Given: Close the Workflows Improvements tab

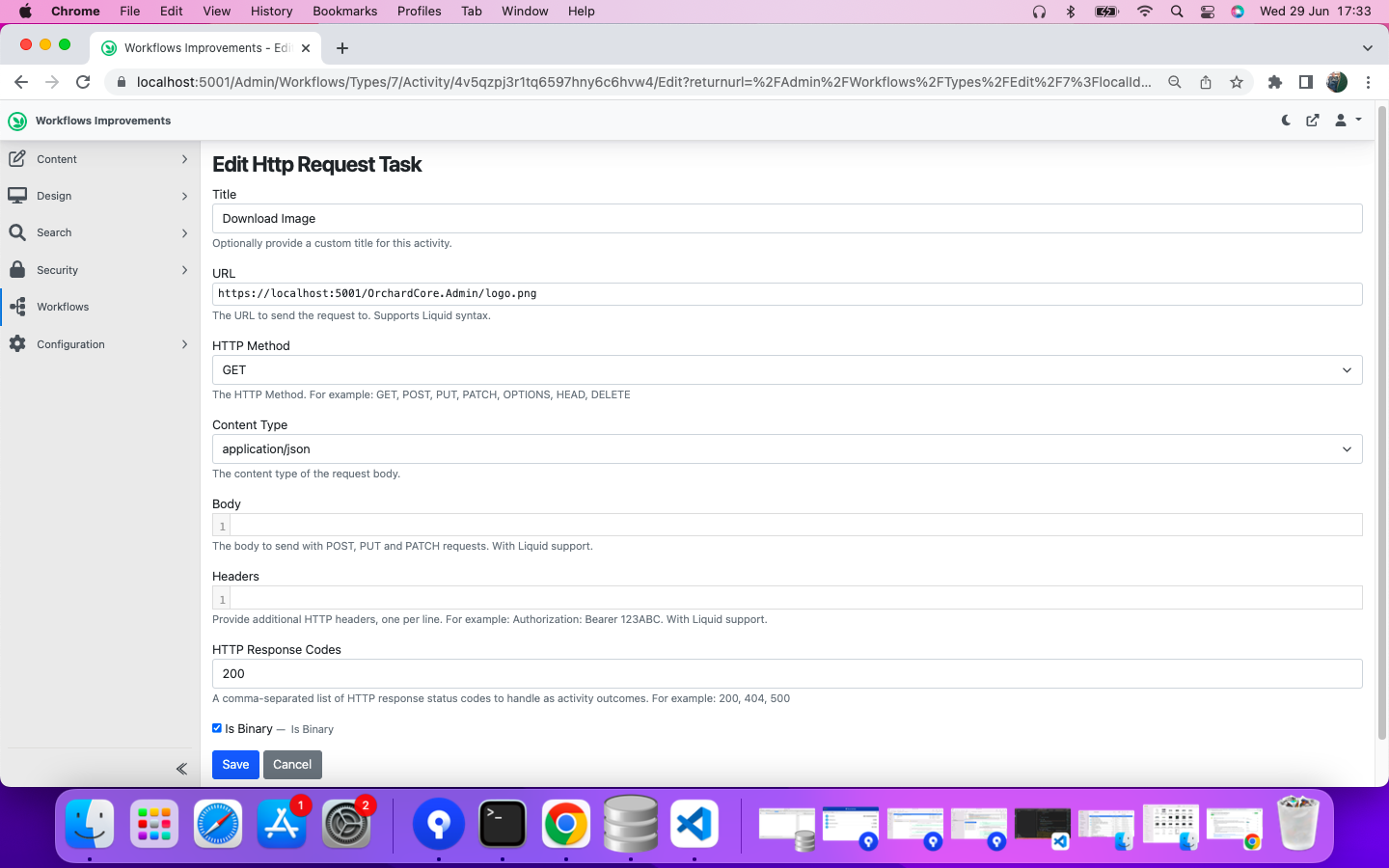Looking at the screenshot, I should pos(306,48).
